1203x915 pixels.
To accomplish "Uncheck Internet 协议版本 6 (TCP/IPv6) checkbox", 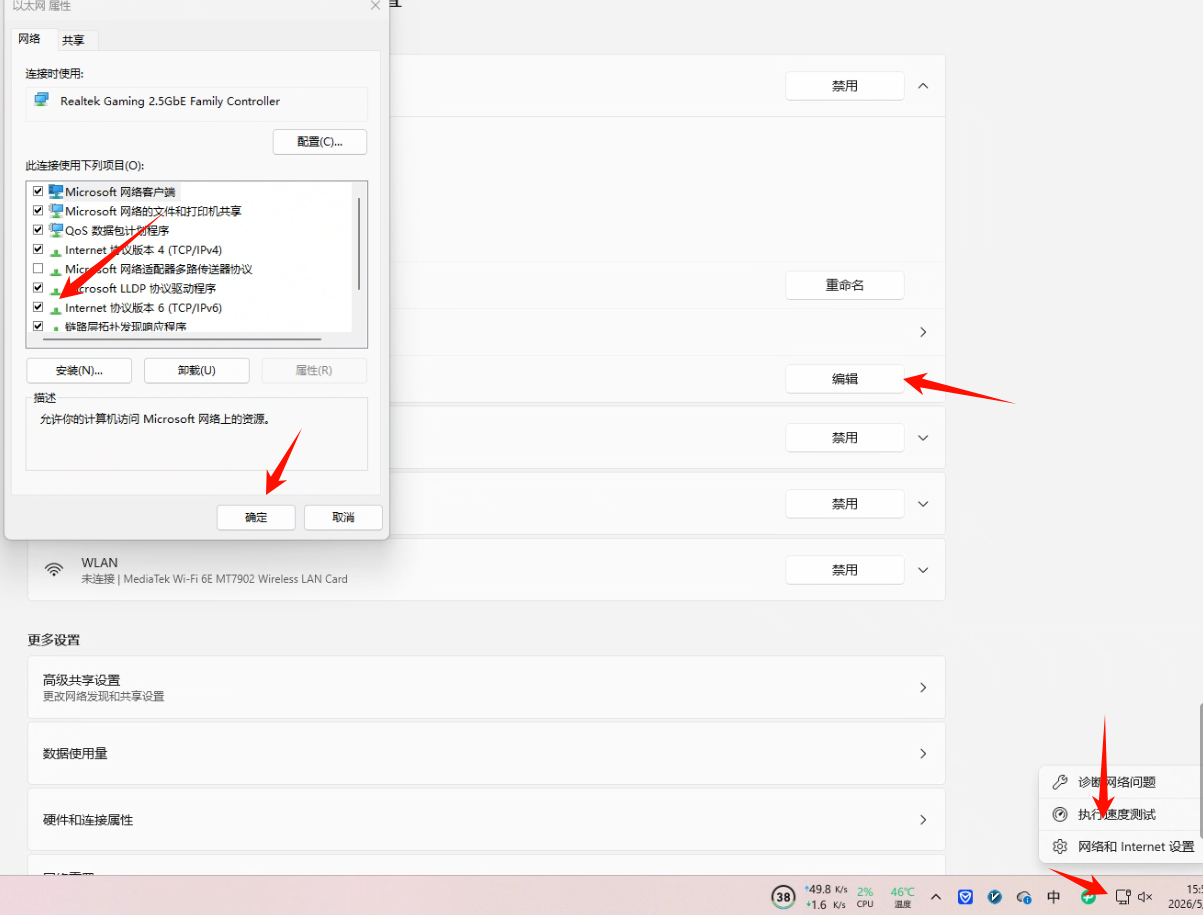I will pyautogui.click(x=38, y=307).
